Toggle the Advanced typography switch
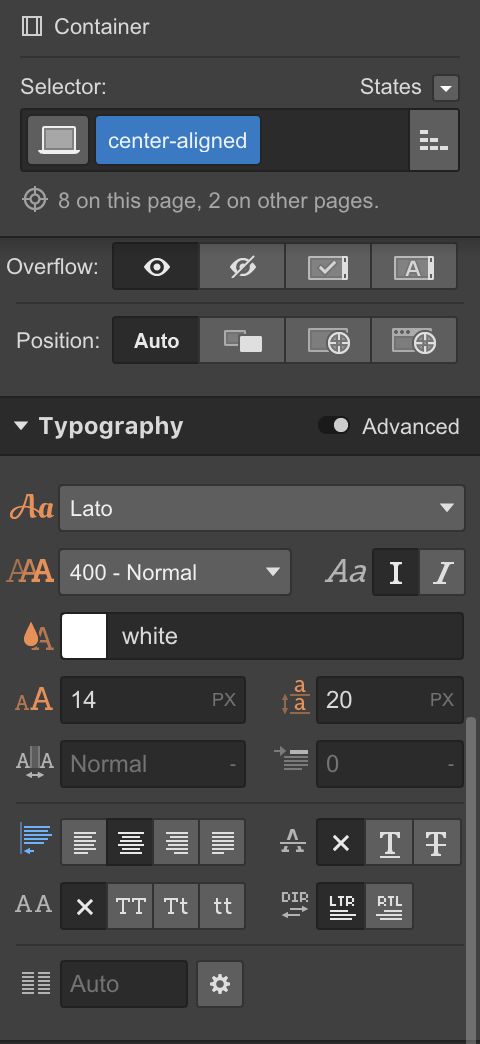480x1044 pixels. click(x=334, y=425)
